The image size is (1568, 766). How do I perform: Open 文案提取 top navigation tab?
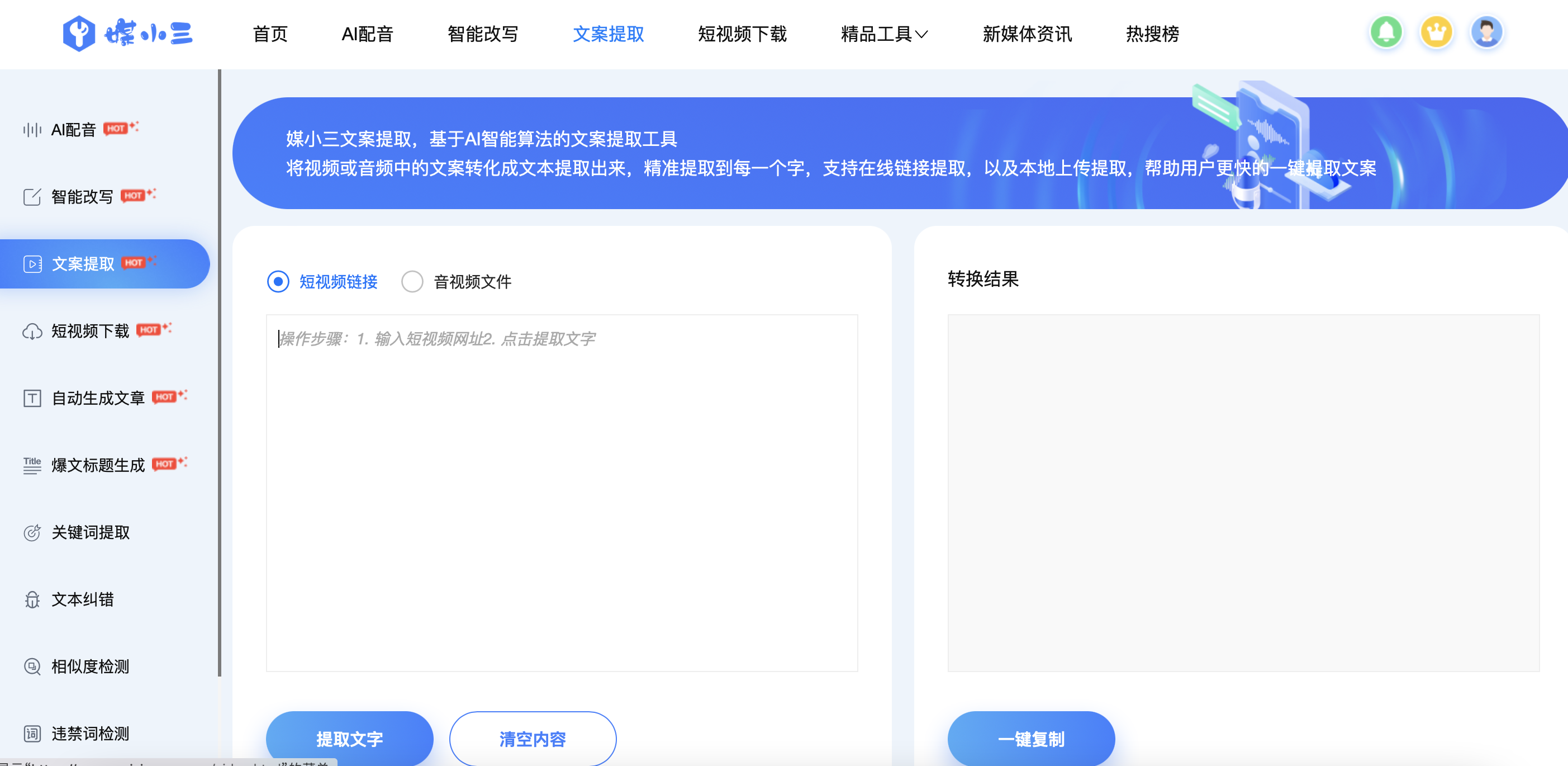pos(608,34)
